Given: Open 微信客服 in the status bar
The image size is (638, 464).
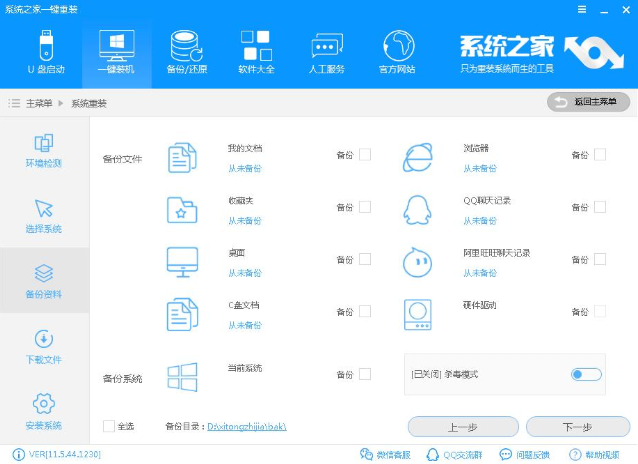Looking at the screenshot, I should pyautogui.click(x=385, y=455).
